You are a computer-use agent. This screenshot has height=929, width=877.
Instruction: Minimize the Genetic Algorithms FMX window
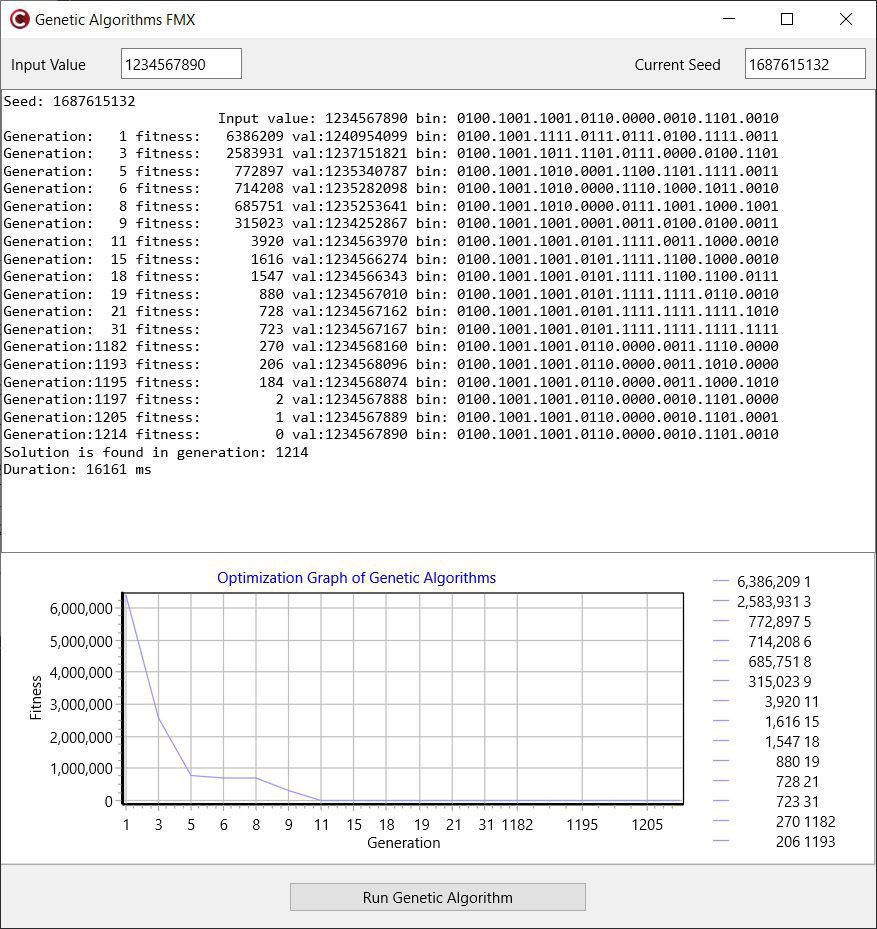729,19
